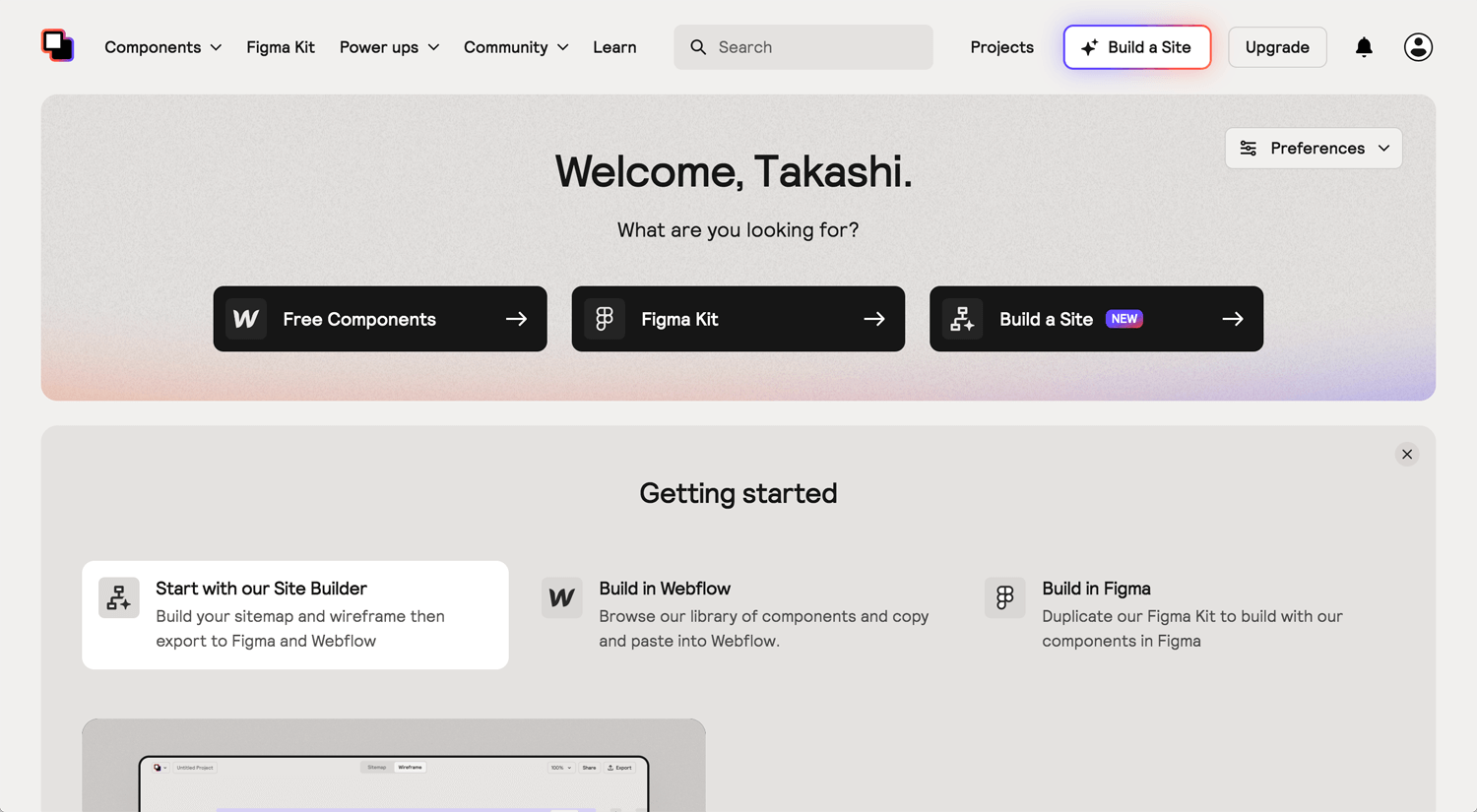Click the Build a Site header button
Image resolution: width=1477 pixels, height=812 pixels.
pos(1137,47)
